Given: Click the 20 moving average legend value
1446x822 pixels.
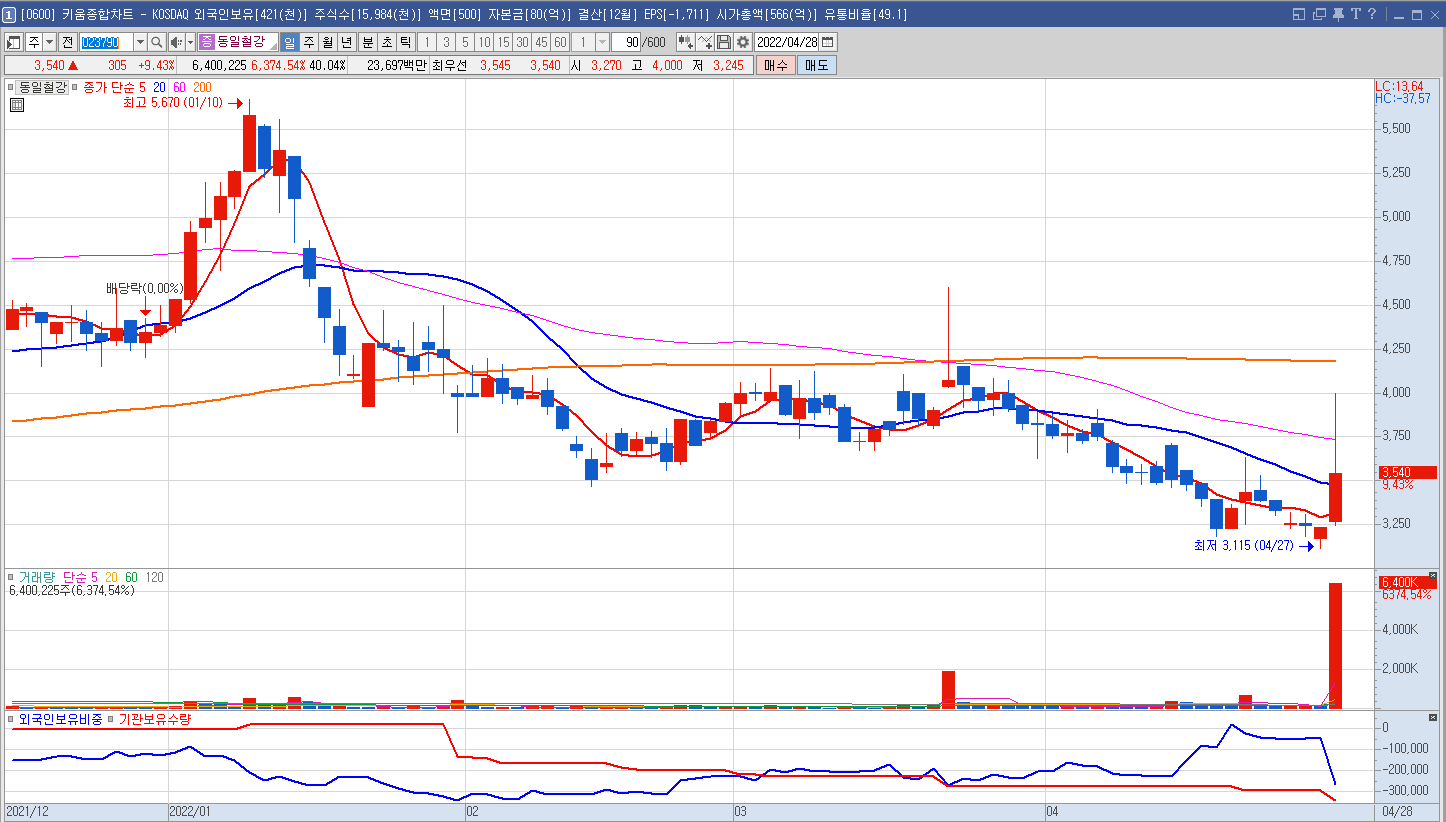Looking at the screenshot, I should [x=158, y=87].
